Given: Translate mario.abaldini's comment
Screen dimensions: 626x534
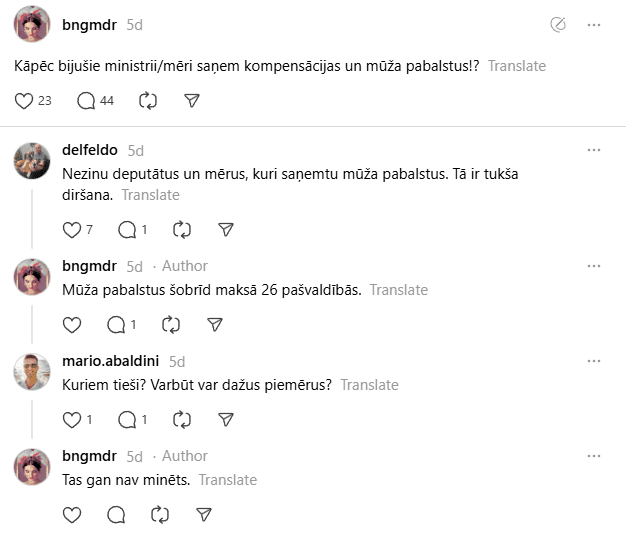Looking at the screenshot, I should tap(369, 385).
